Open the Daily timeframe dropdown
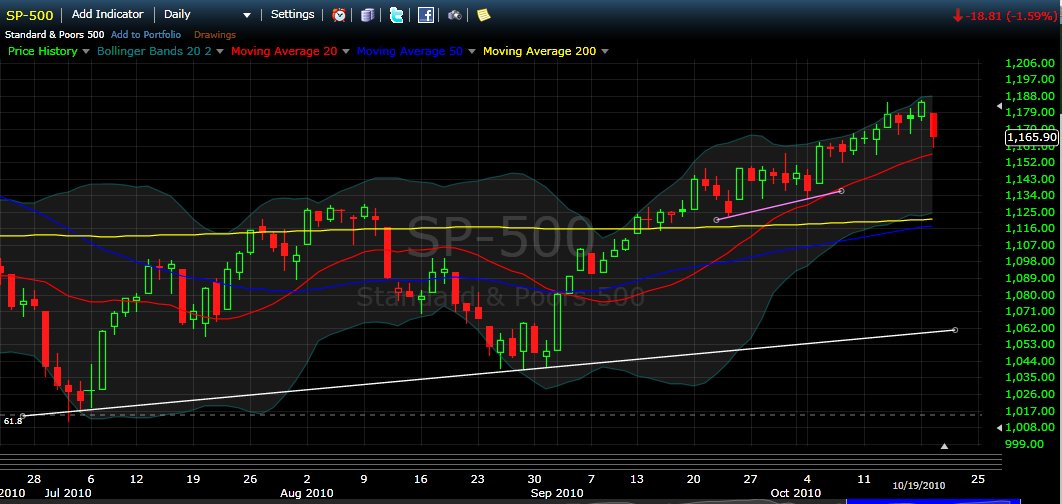 tap(207, 14)
